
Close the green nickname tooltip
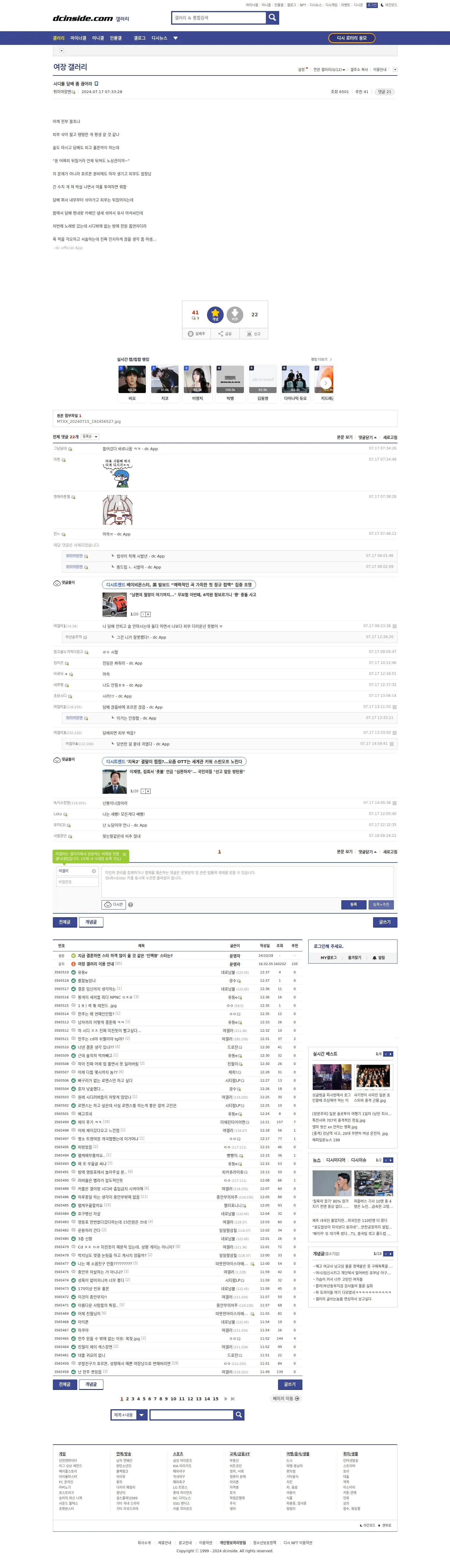pyautogui.click(x=125, y=854)
